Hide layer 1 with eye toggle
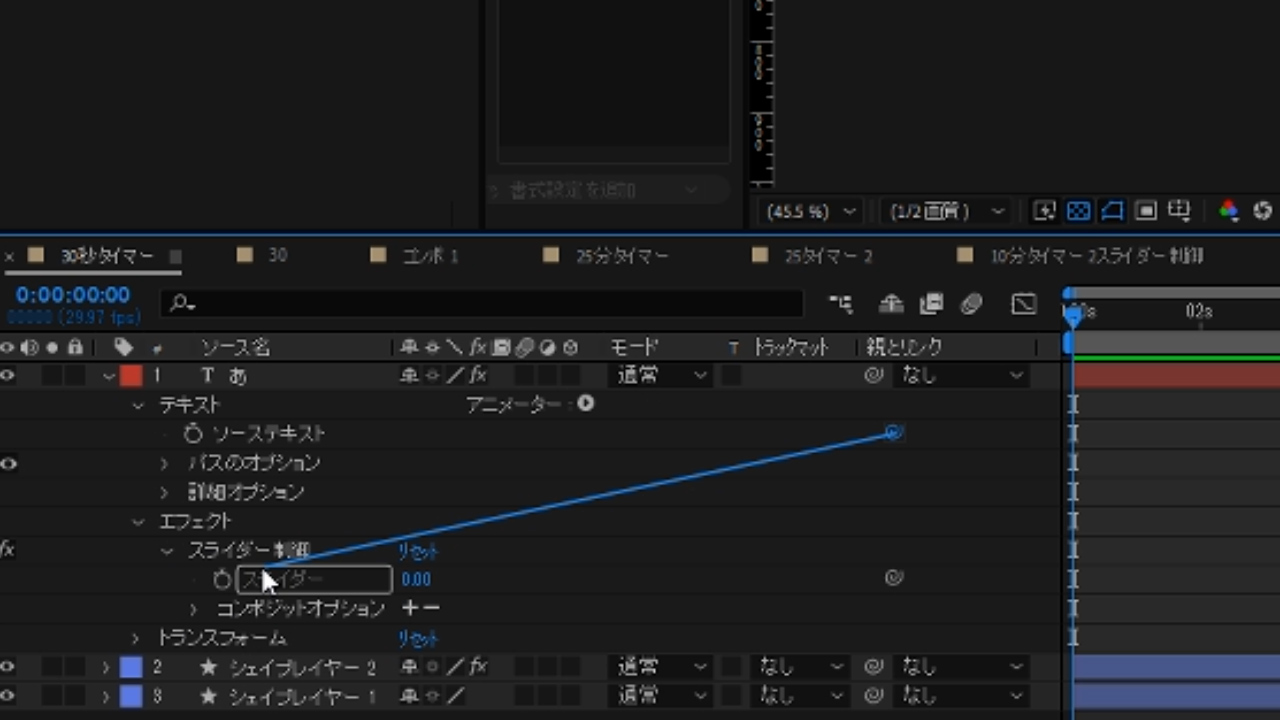 (x=9, y=376)
